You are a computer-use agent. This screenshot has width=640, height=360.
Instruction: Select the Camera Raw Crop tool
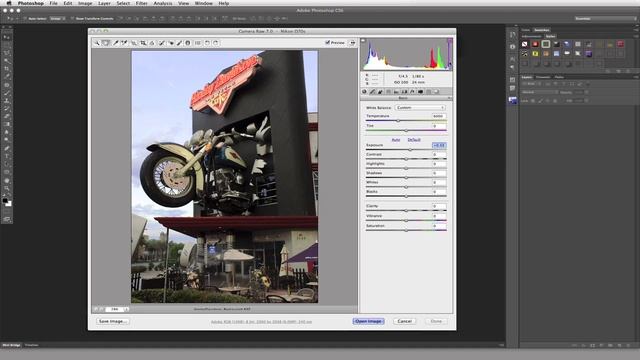coord(143,43)
